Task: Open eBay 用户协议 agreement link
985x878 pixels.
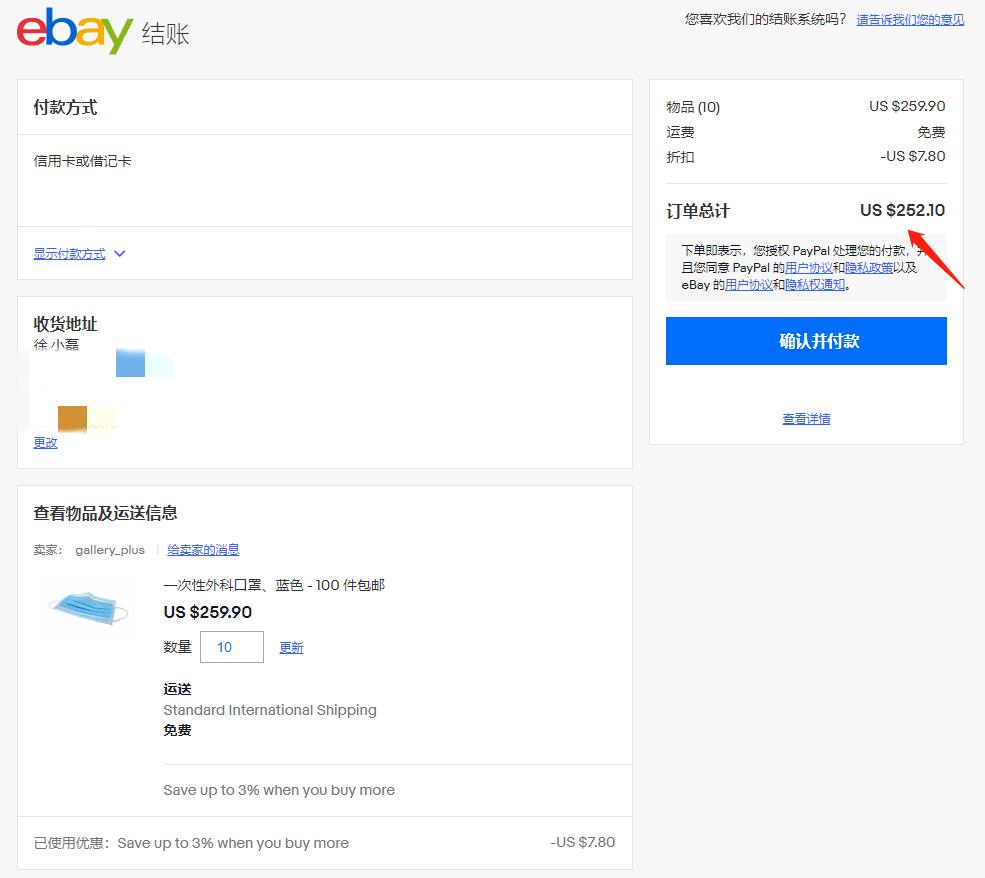Action: [x=748, y=286]
